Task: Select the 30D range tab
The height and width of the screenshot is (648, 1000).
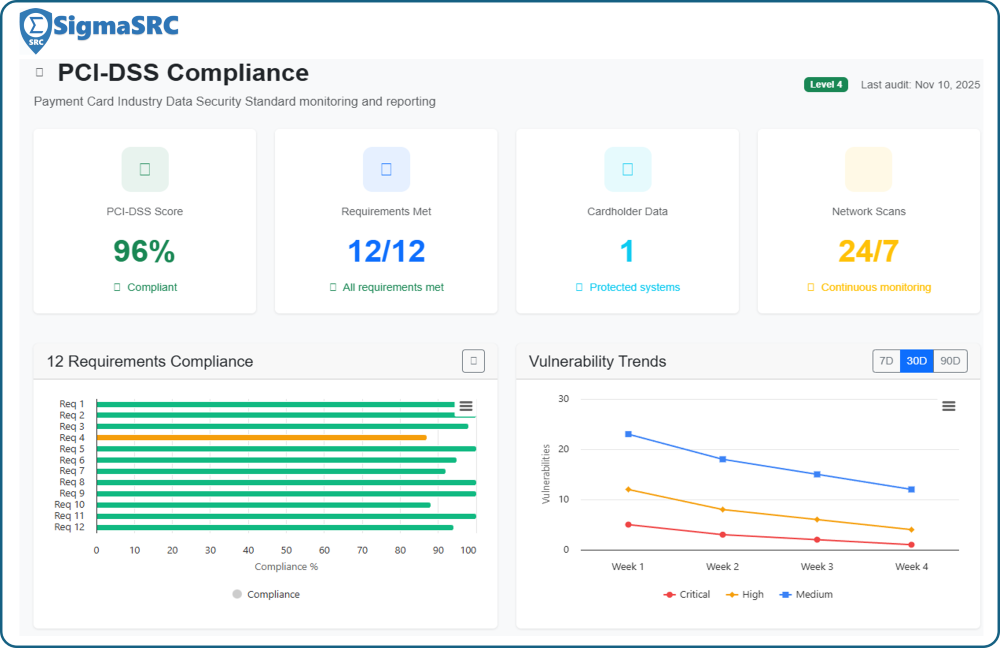Action: click(916, 361)
